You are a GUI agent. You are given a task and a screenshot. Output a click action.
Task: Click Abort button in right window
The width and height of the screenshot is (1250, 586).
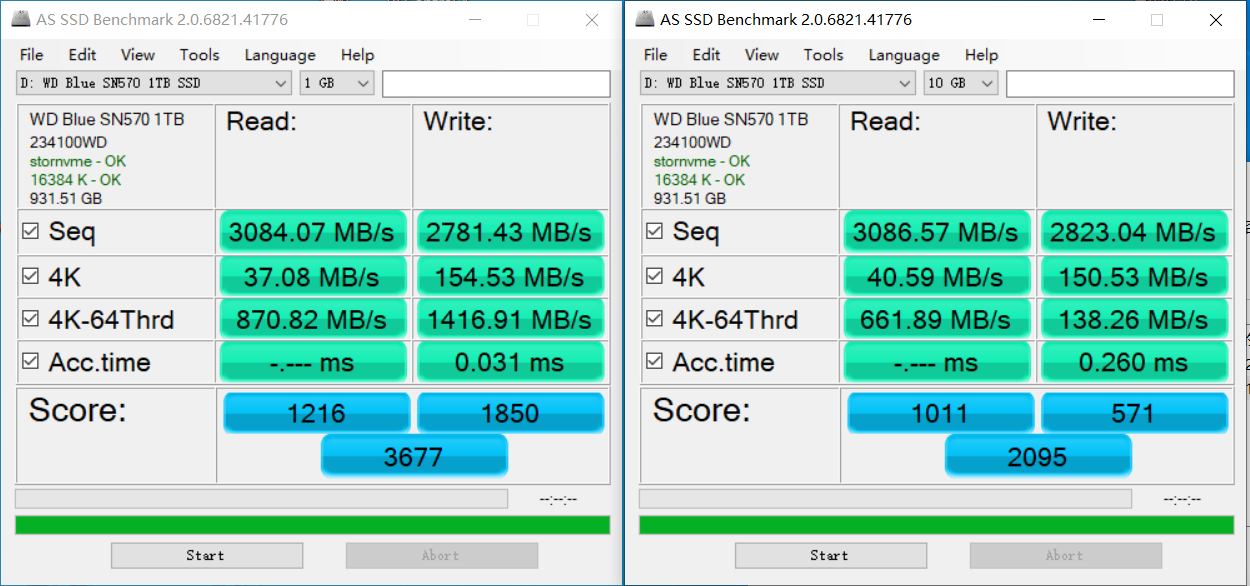pos(1065,556)
